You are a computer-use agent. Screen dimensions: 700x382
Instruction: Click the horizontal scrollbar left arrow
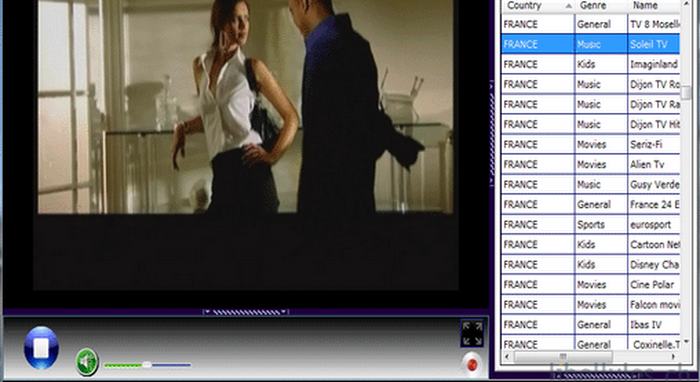507,357
